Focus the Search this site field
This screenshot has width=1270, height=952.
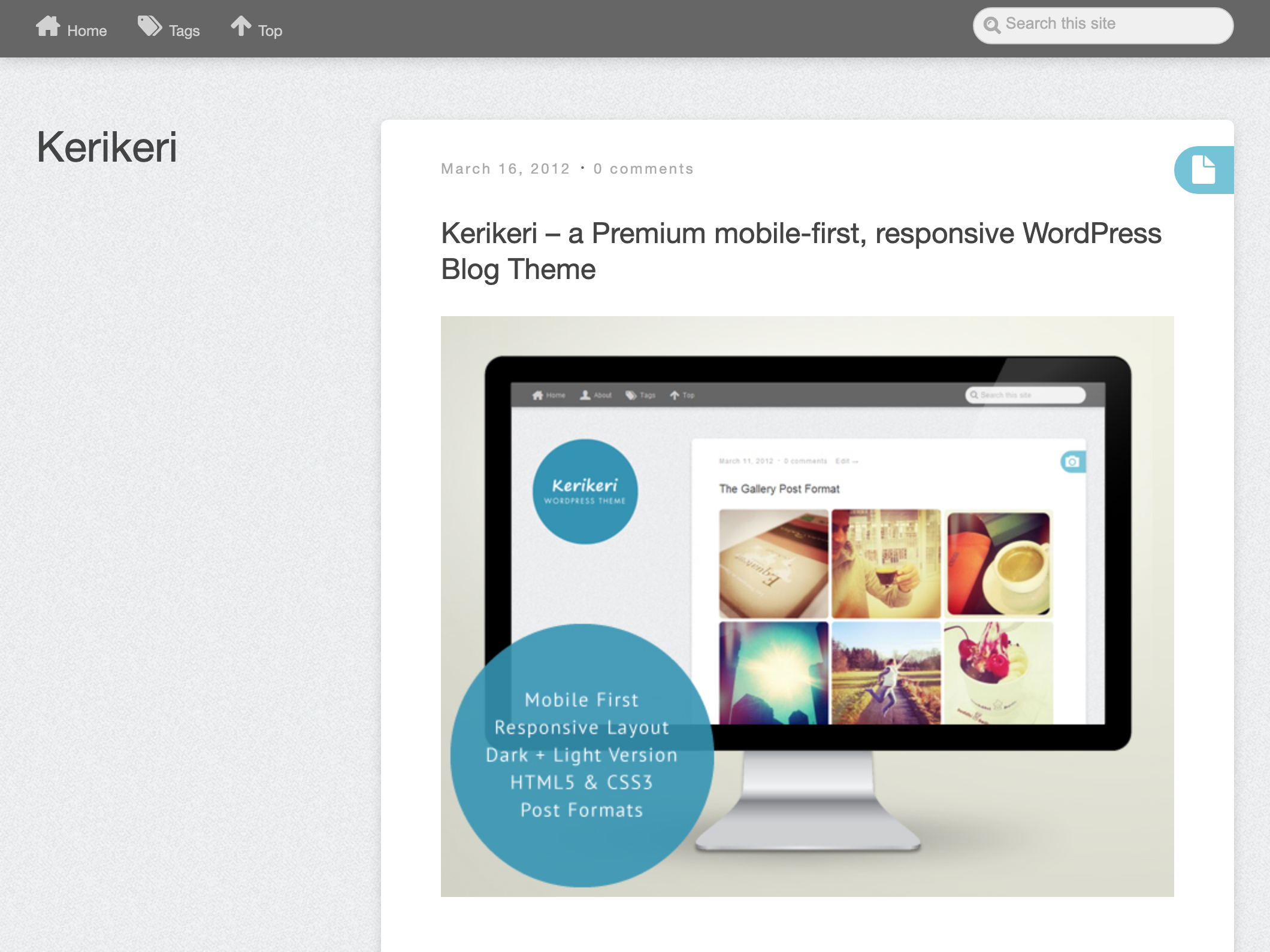[x=1103, y=25]
